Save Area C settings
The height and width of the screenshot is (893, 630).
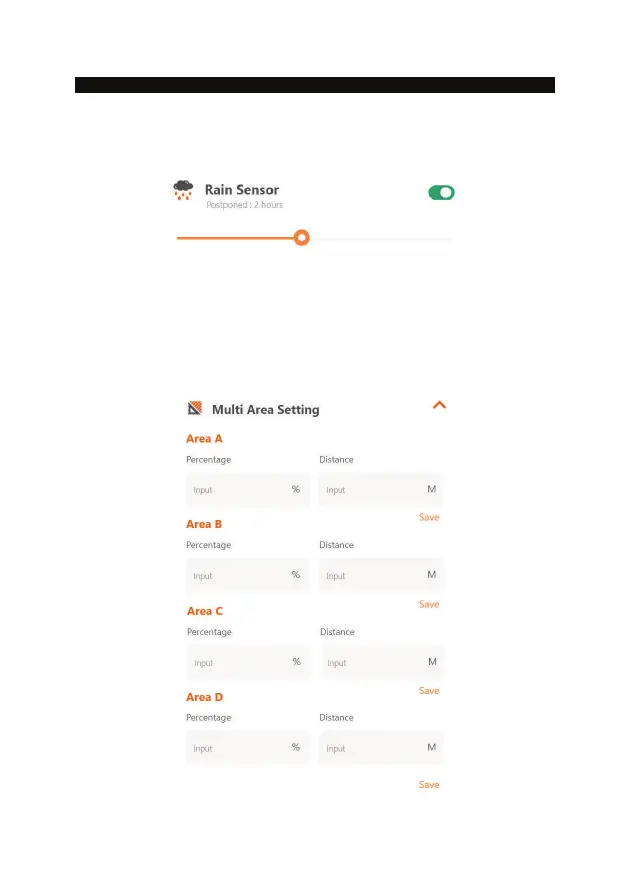tap(429, 691)
